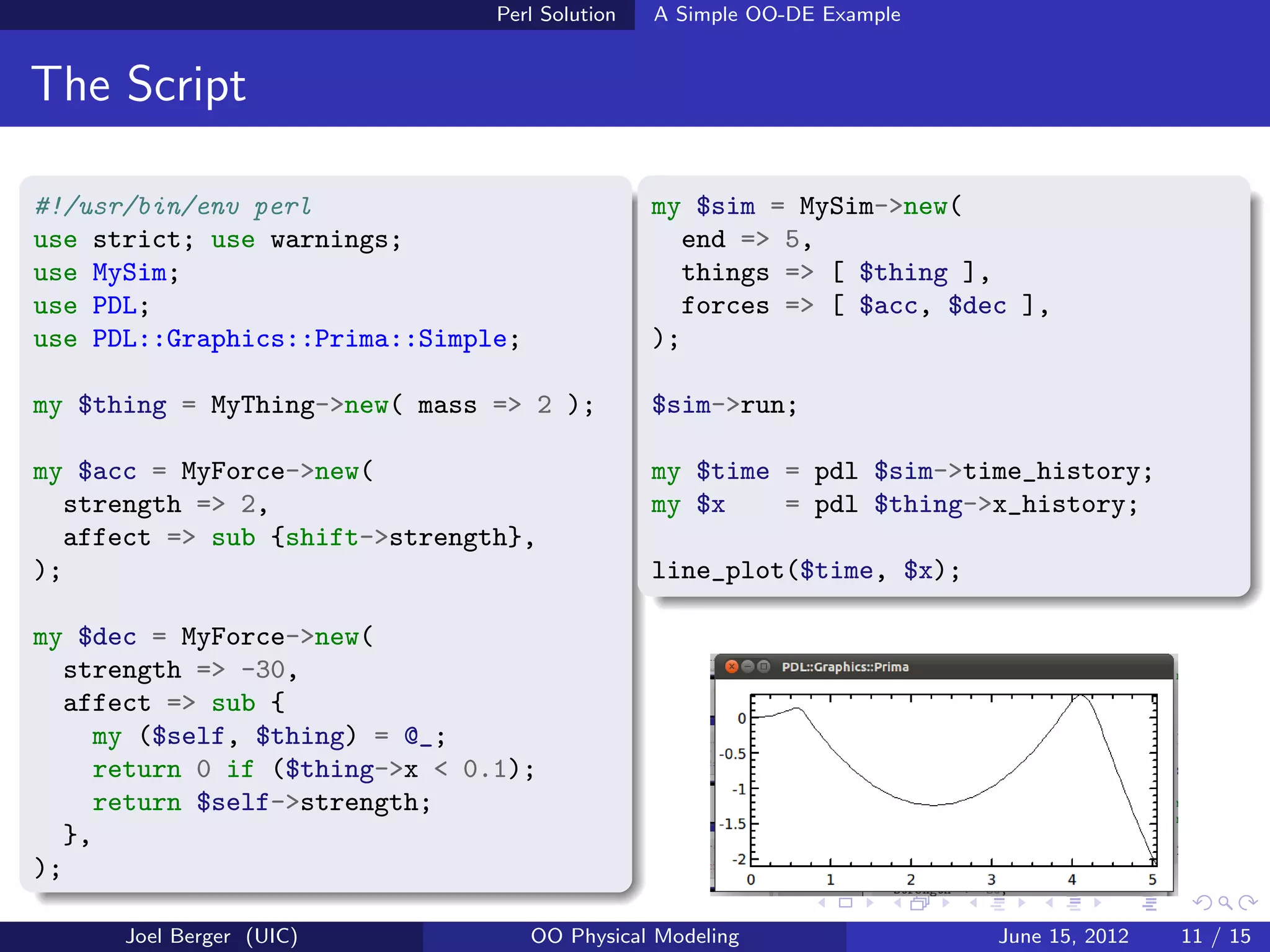Go to previous section arrow

tap(1049, 903)
